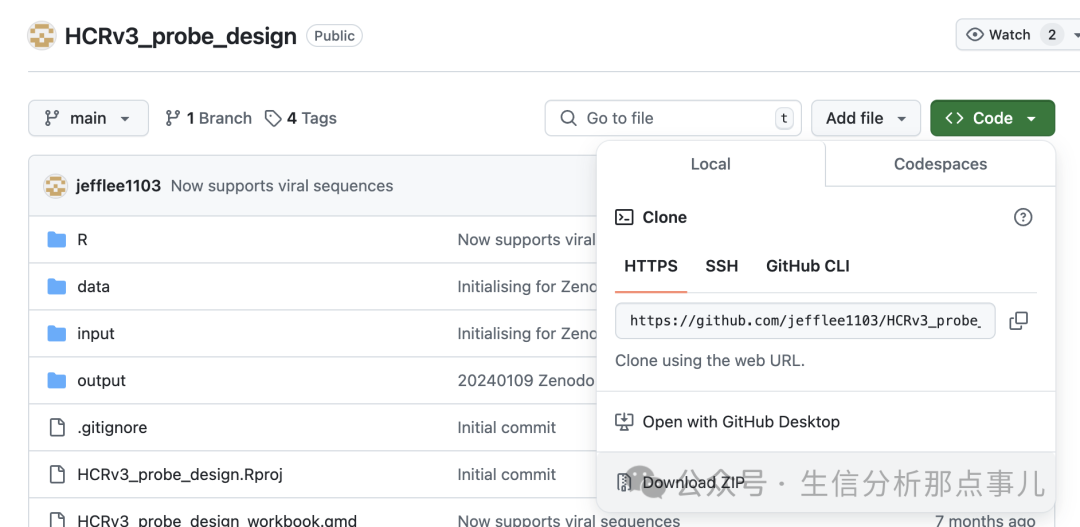Viewport: 1080px width, 527px height.
Task: Click the Download ZIP file icon
Action: [624, 483]
